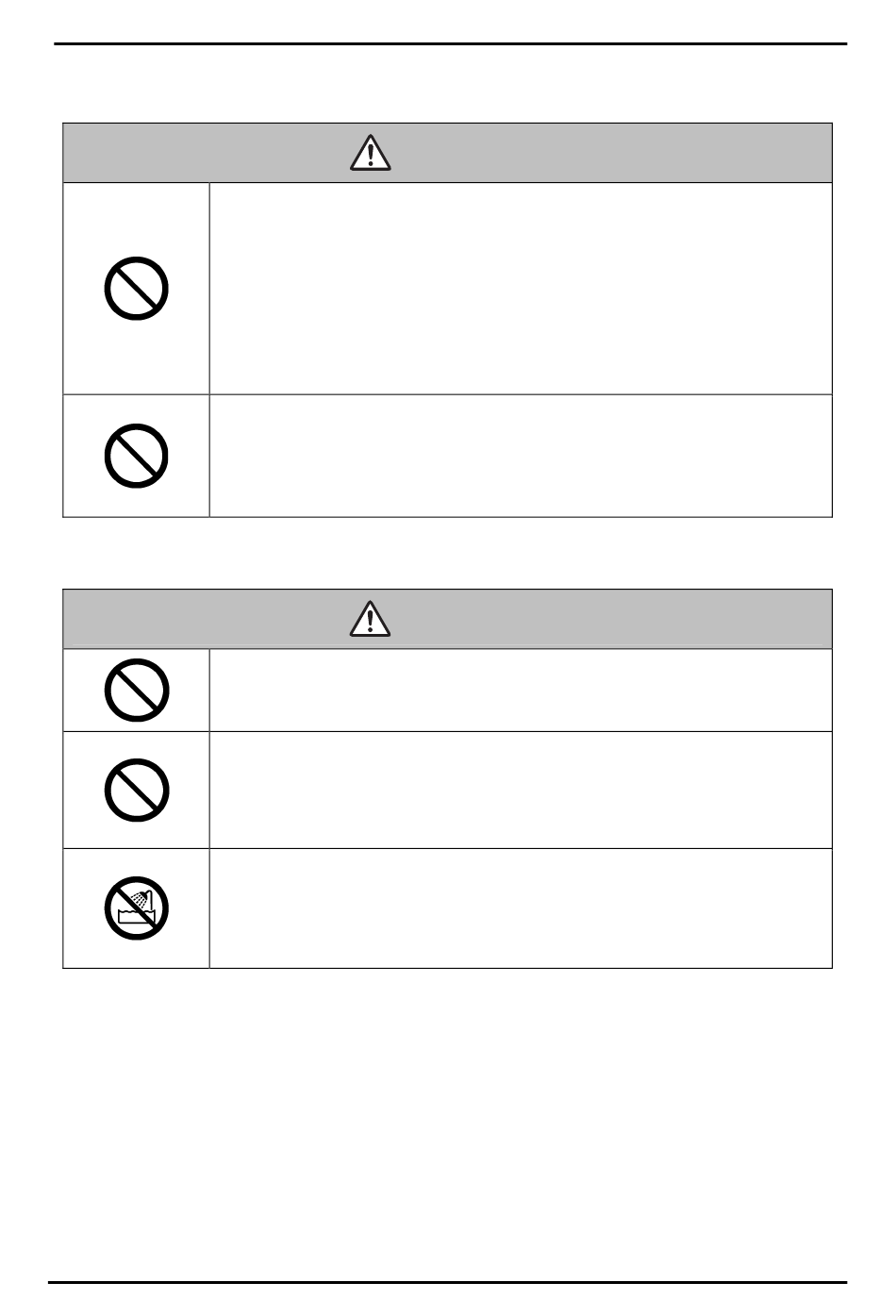
Task: Click the blank text cell in the upper table's second row
Action: (x=521, y=456)
